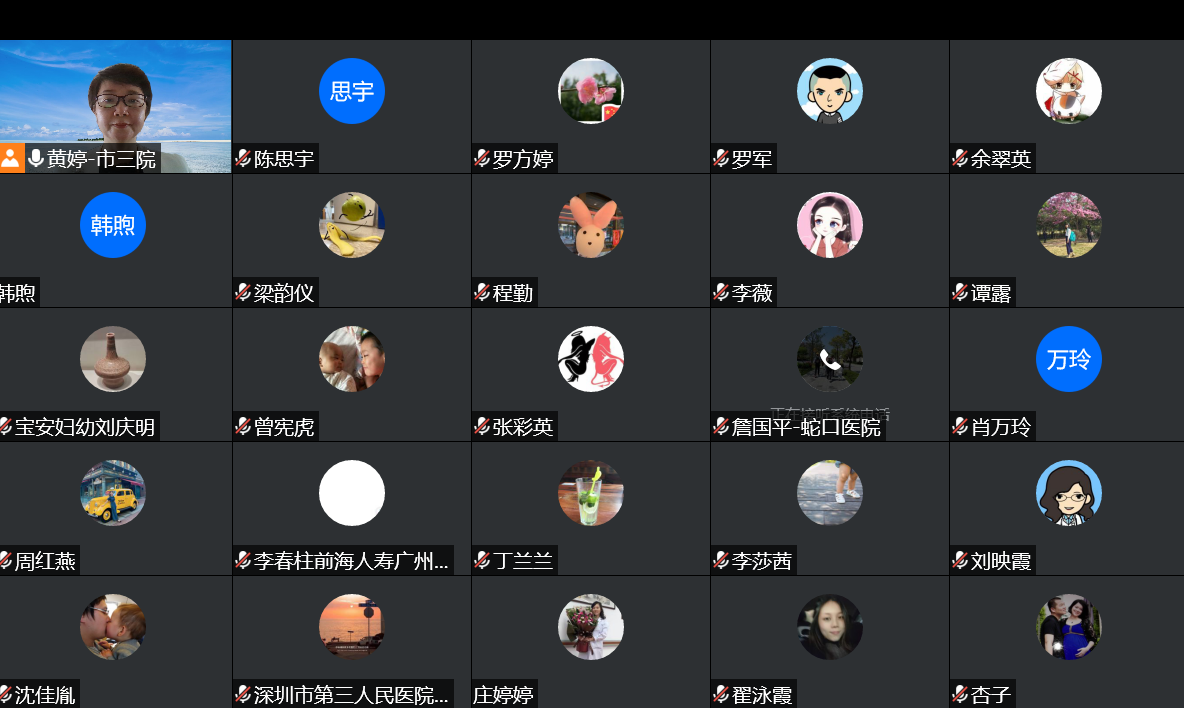The height and width of the screenshot is (708, 1184).
Task: Click the blank white avatar of 李春柱
Action: click(352, 493)
